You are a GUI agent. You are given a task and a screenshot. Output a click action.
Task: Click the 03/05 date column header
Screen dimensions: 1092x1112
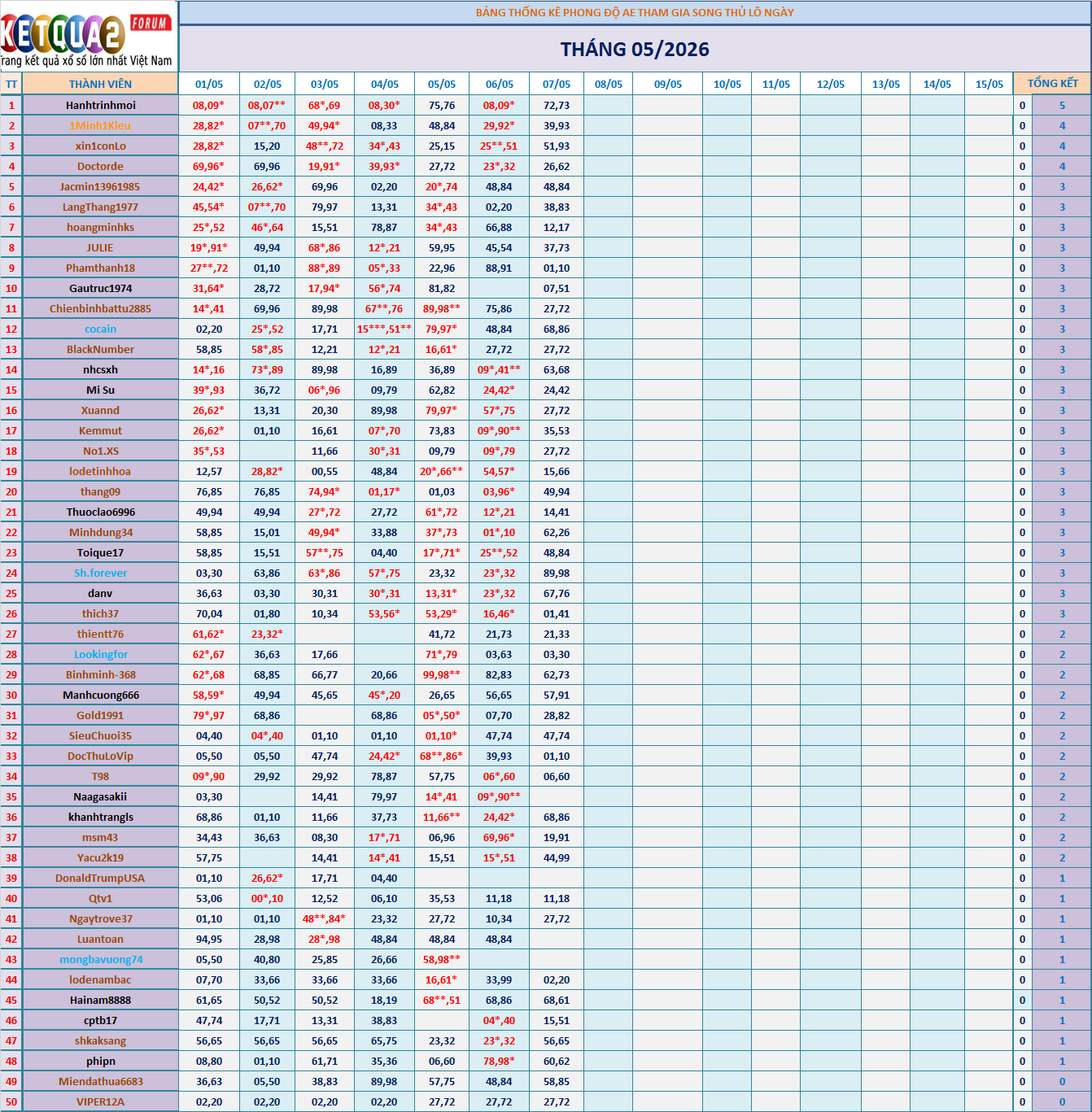tap(325, 84)
